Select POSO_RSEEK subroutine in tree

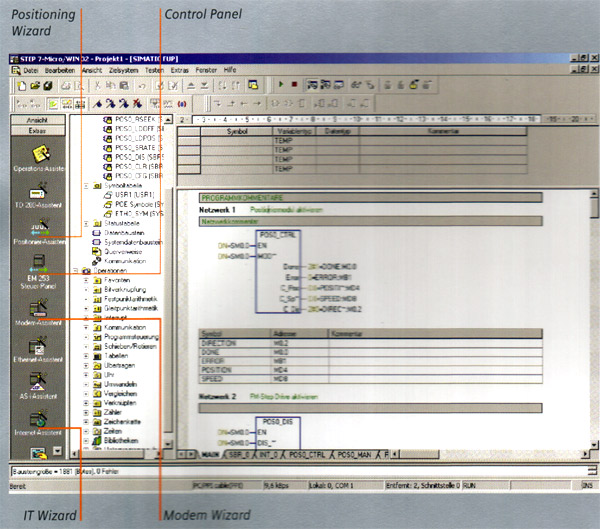pos(135,119)
